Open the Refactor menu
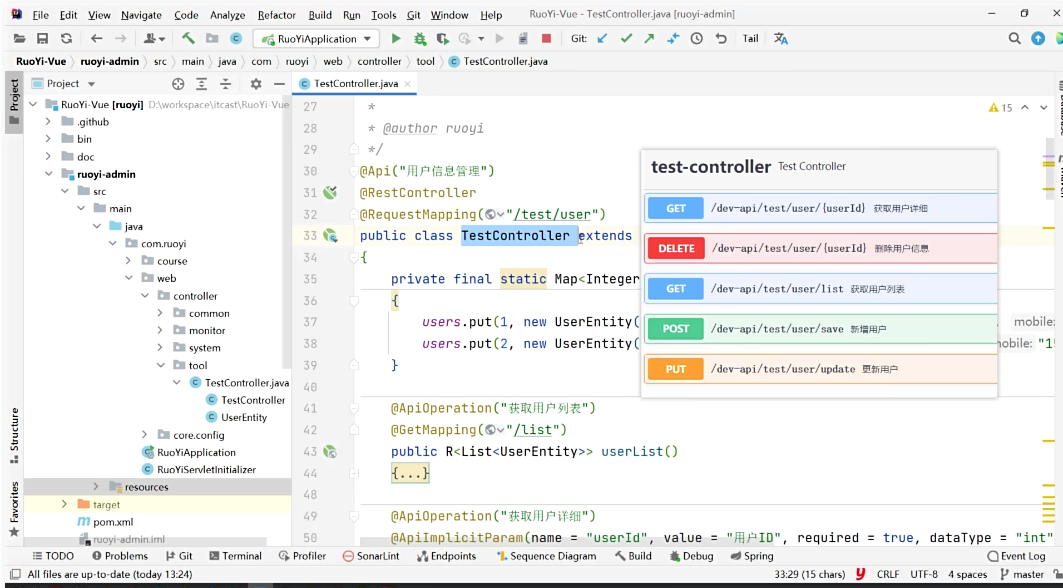 point(277,14)
